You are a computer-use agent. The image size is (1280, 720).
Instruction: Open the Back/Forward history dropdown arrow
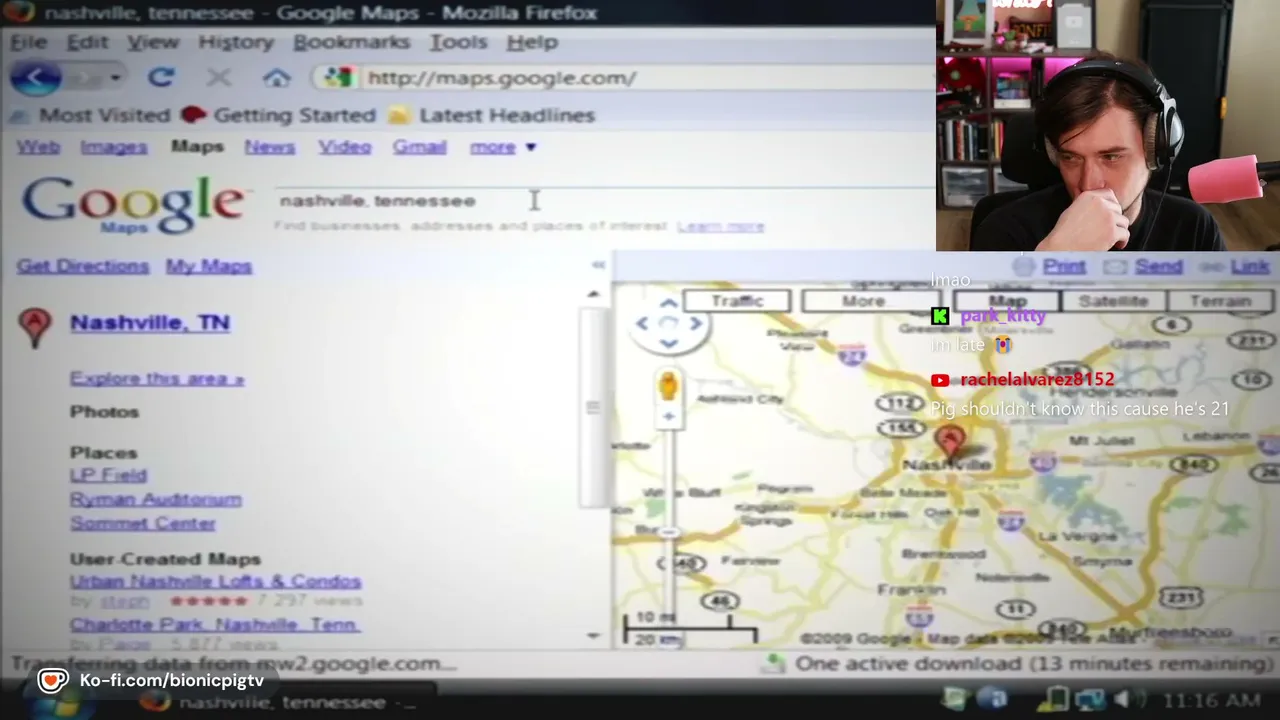click(x=116, y=77)
